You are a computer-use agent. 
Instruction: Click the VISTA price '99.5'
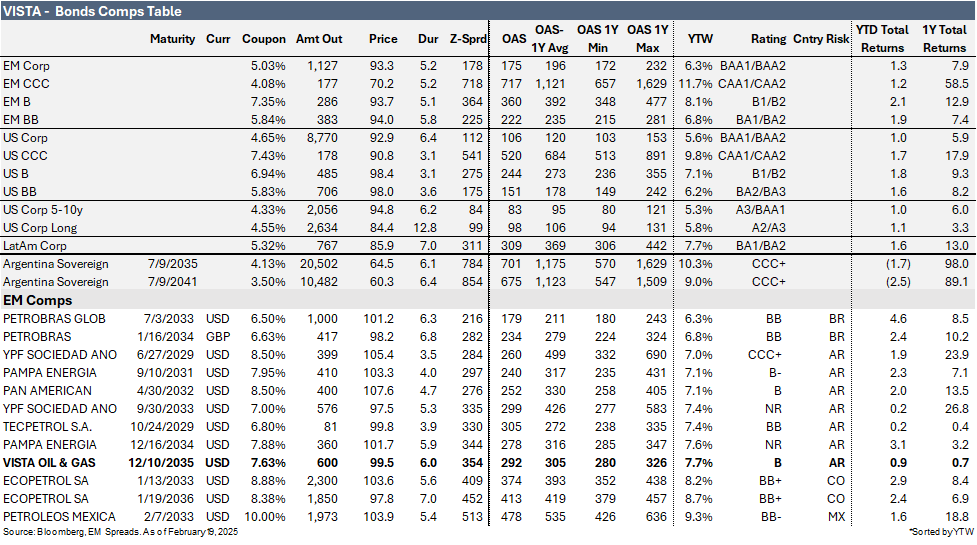(x=381, y=463)
